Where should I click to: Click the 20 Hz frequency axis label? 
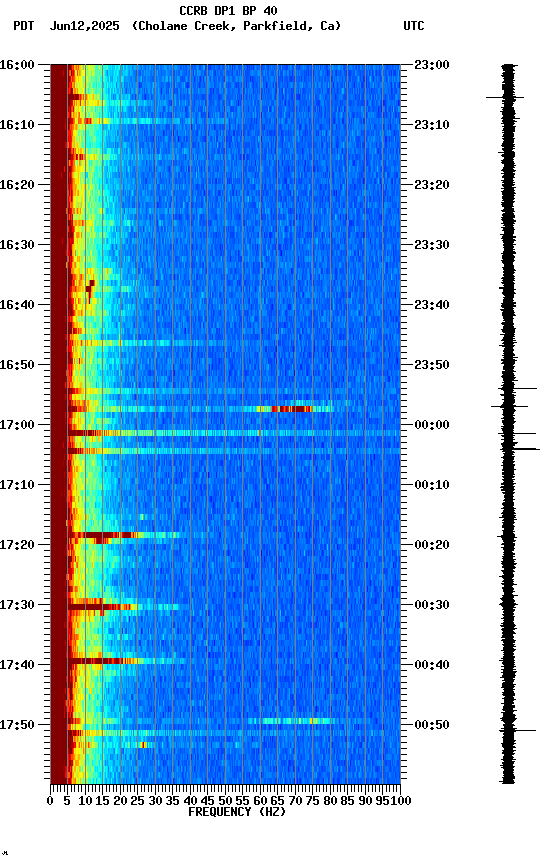pos(120,801)
